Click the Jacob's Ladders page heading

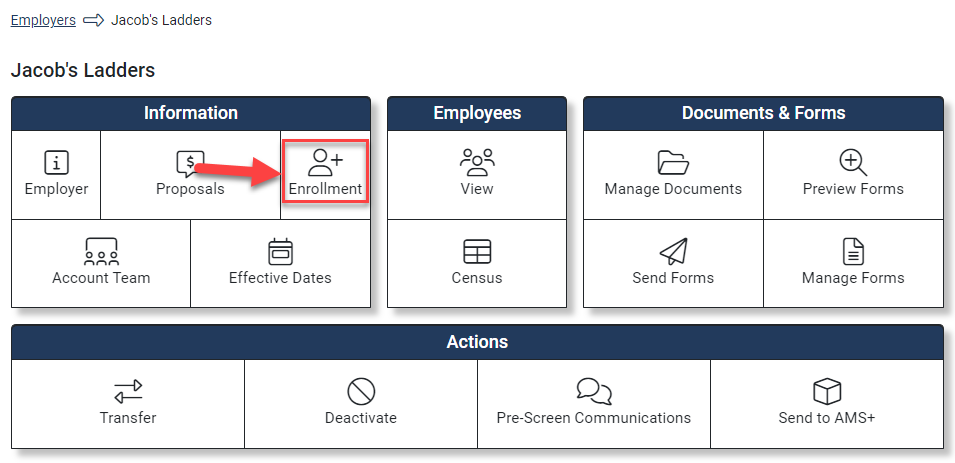(83, 71)
